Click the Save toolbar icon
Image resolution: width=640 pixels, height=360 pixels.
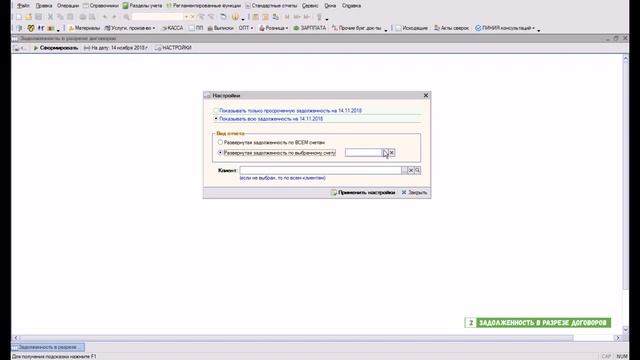point(38,17)
